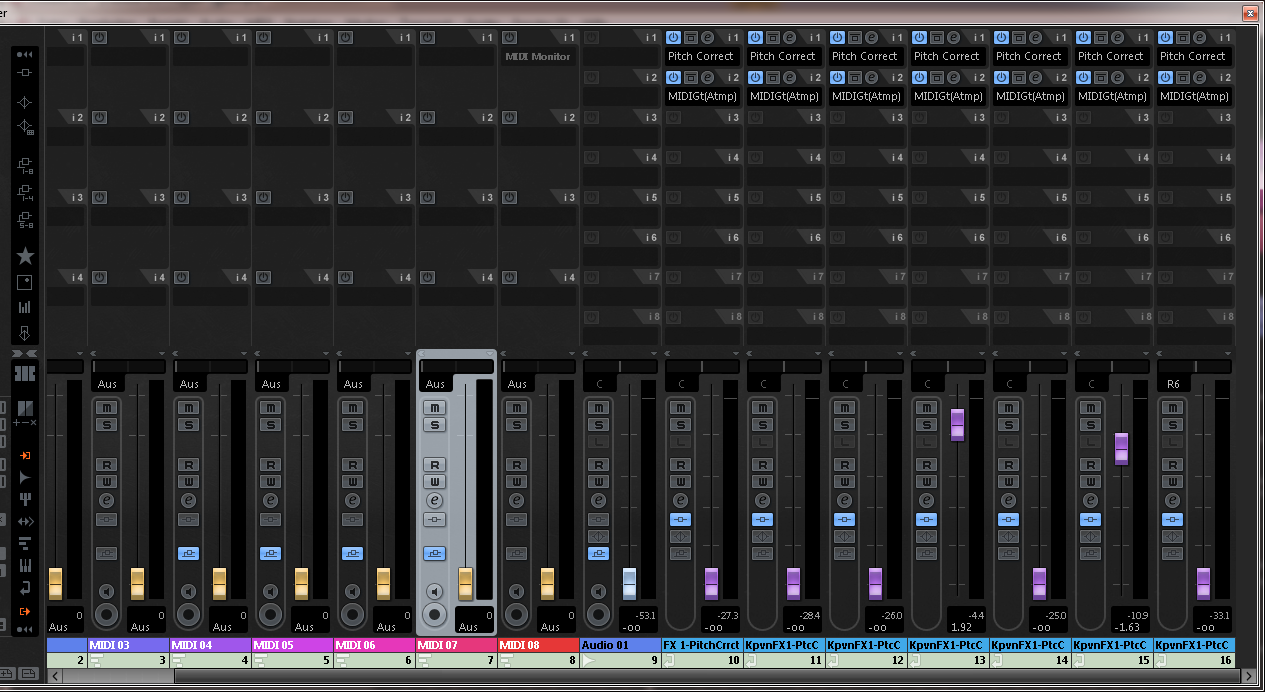Open the MIDIGt(Atmp) insert slot on channel 16
The height and width of the screenshot is (692, 1265).
1193,96
